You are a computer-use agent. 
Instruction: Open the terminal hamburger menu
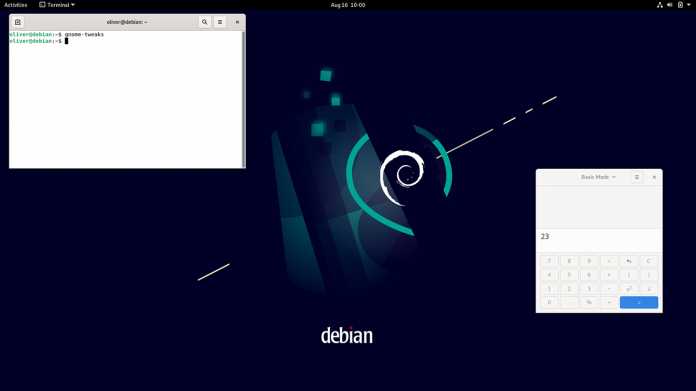pyautogui.click(x=220, y=22)
